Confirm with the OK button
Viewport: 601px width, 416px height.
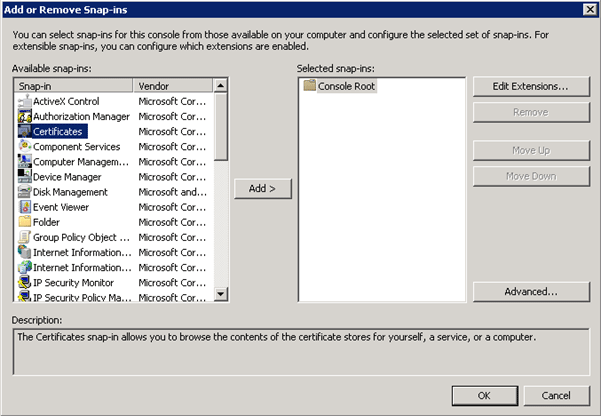(484, 396)
